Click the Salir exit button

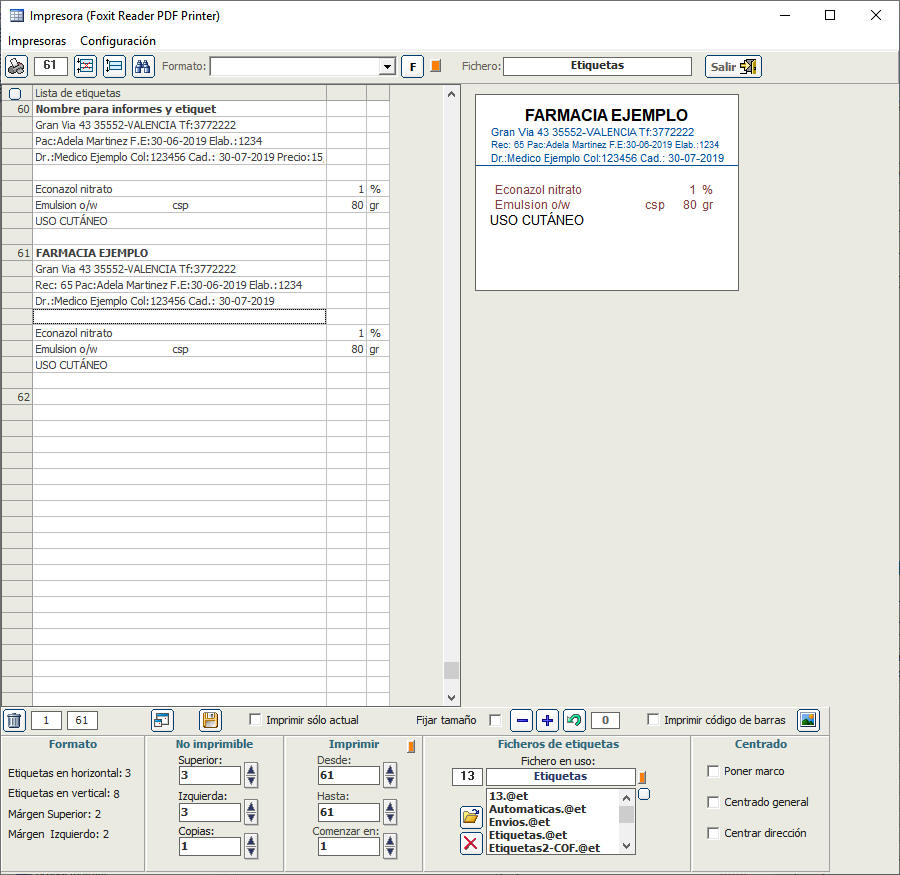733,67
